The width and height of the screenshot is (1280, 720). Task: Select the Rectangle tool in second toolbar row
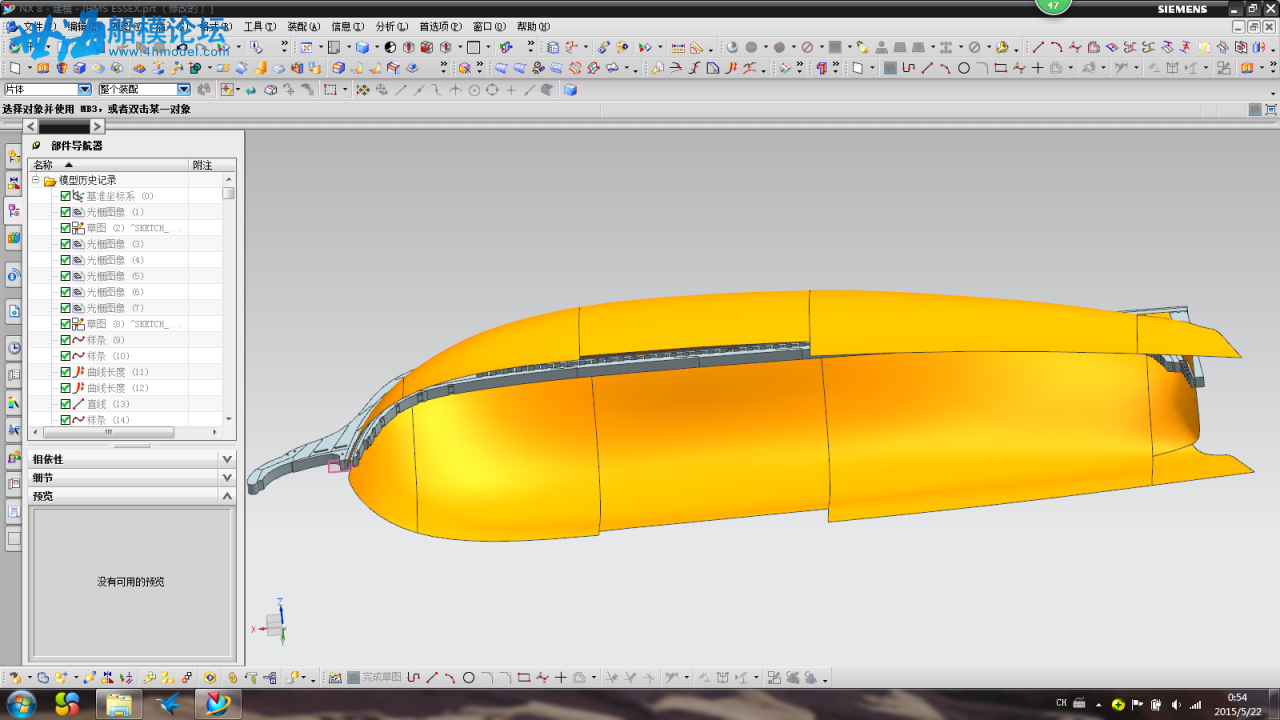pyautogui.click(x=1001, y=68)
